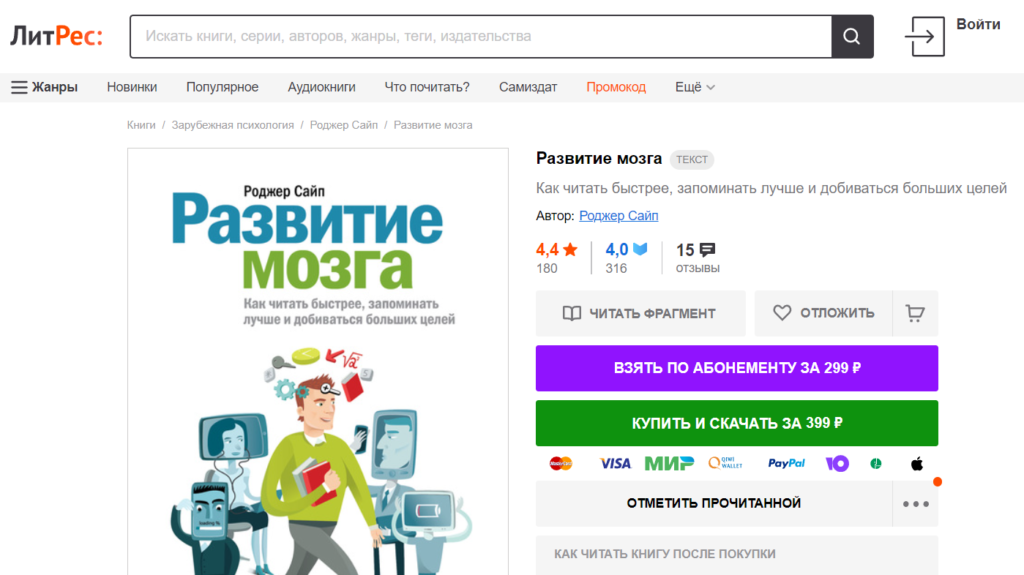This screenshot has width=1024, height=575.
Task: Click the blue LiveLib rating 4,0
Action: pos(626,250)
